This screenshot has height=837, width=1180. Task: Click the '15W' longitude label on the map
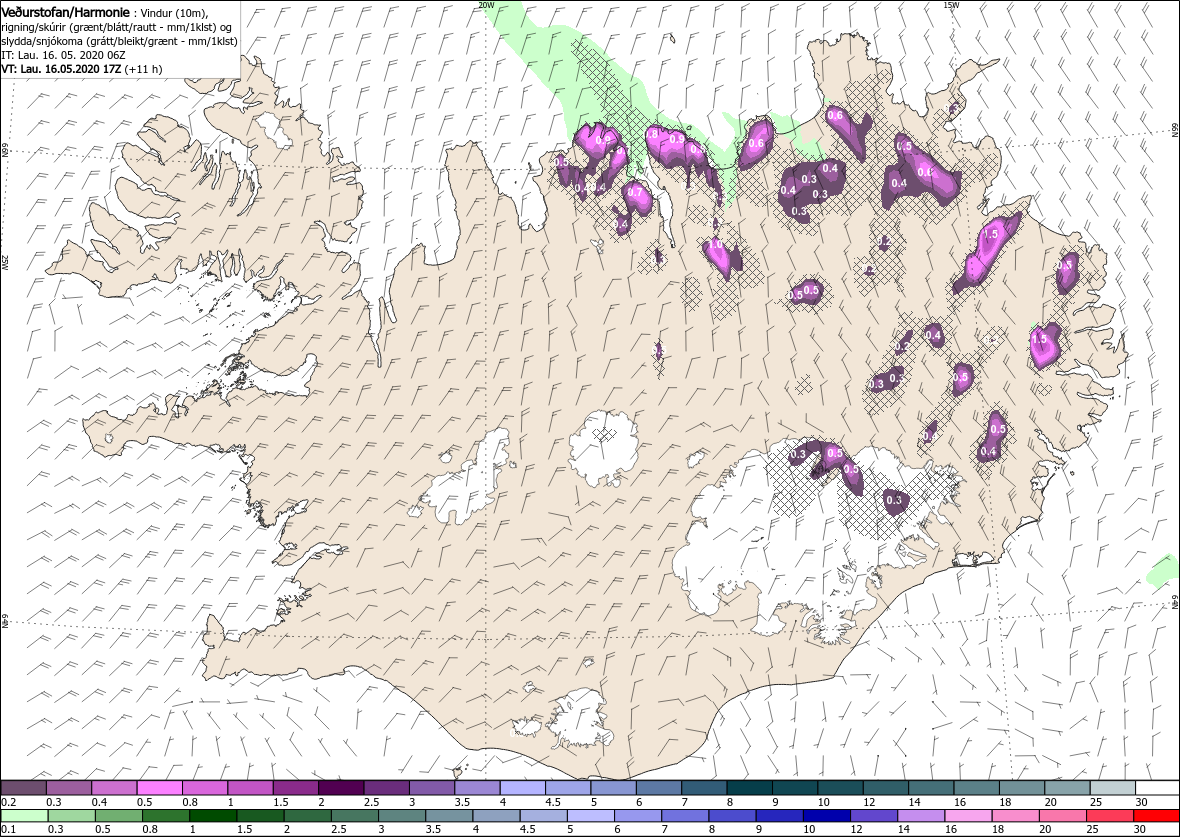951,5
